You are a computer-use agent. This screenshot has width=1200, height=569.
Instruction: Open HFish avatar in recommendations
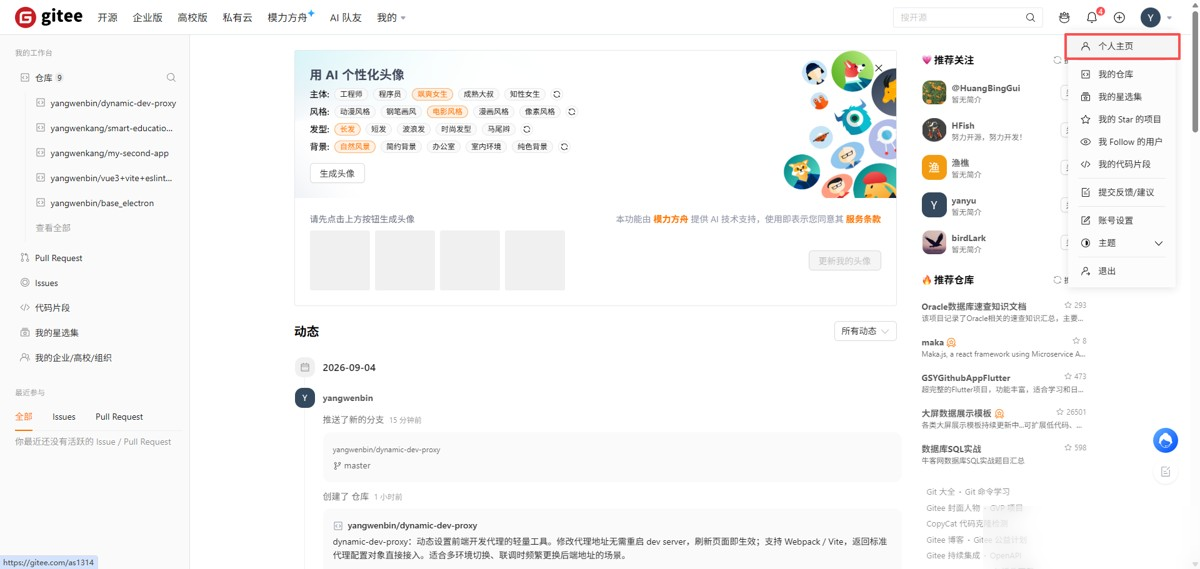click(934, 130)
